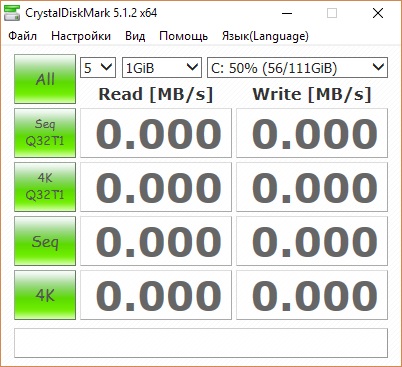This screenshot has height=367, width=402.
Task: Open the Помощь menu
Action: [x=183, y=36]
